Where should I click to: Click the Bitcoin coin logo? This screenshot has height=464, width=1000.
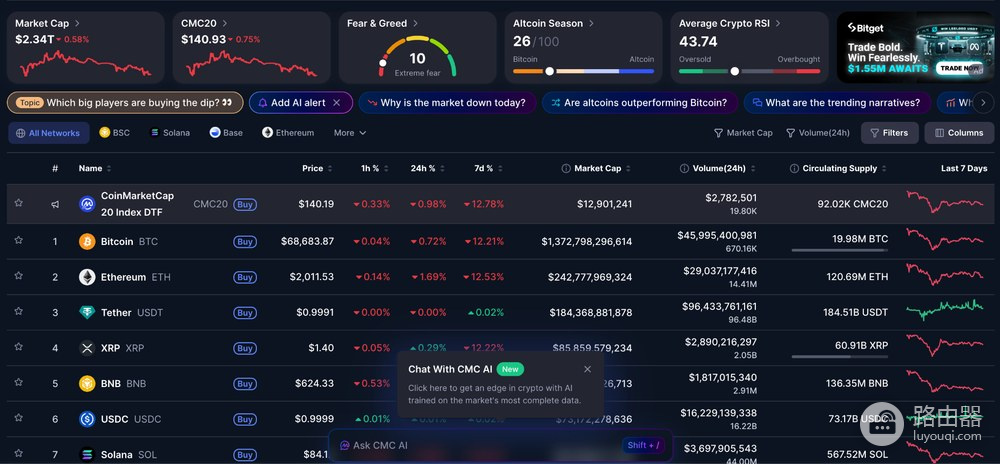87,242
